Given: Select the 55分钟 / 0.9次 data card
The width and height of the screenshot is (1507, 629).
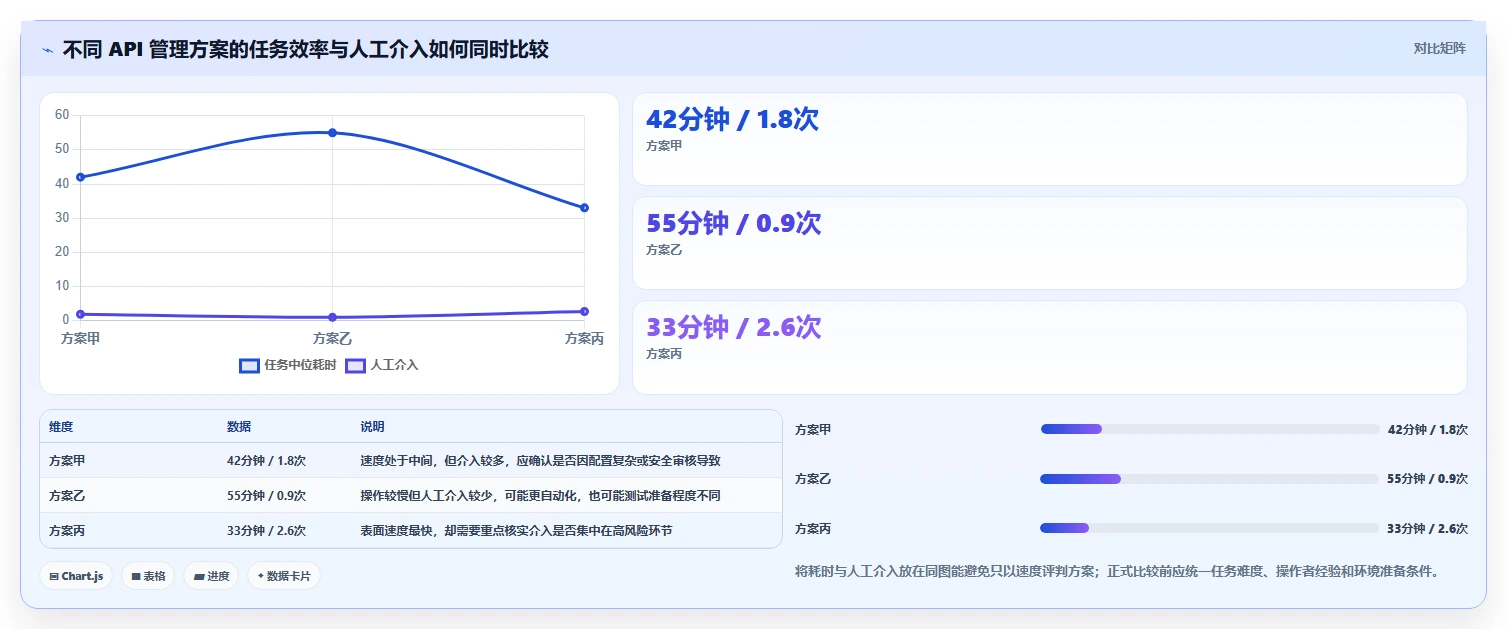Looking at the screenshot, I should click(x=1049, y=243).
